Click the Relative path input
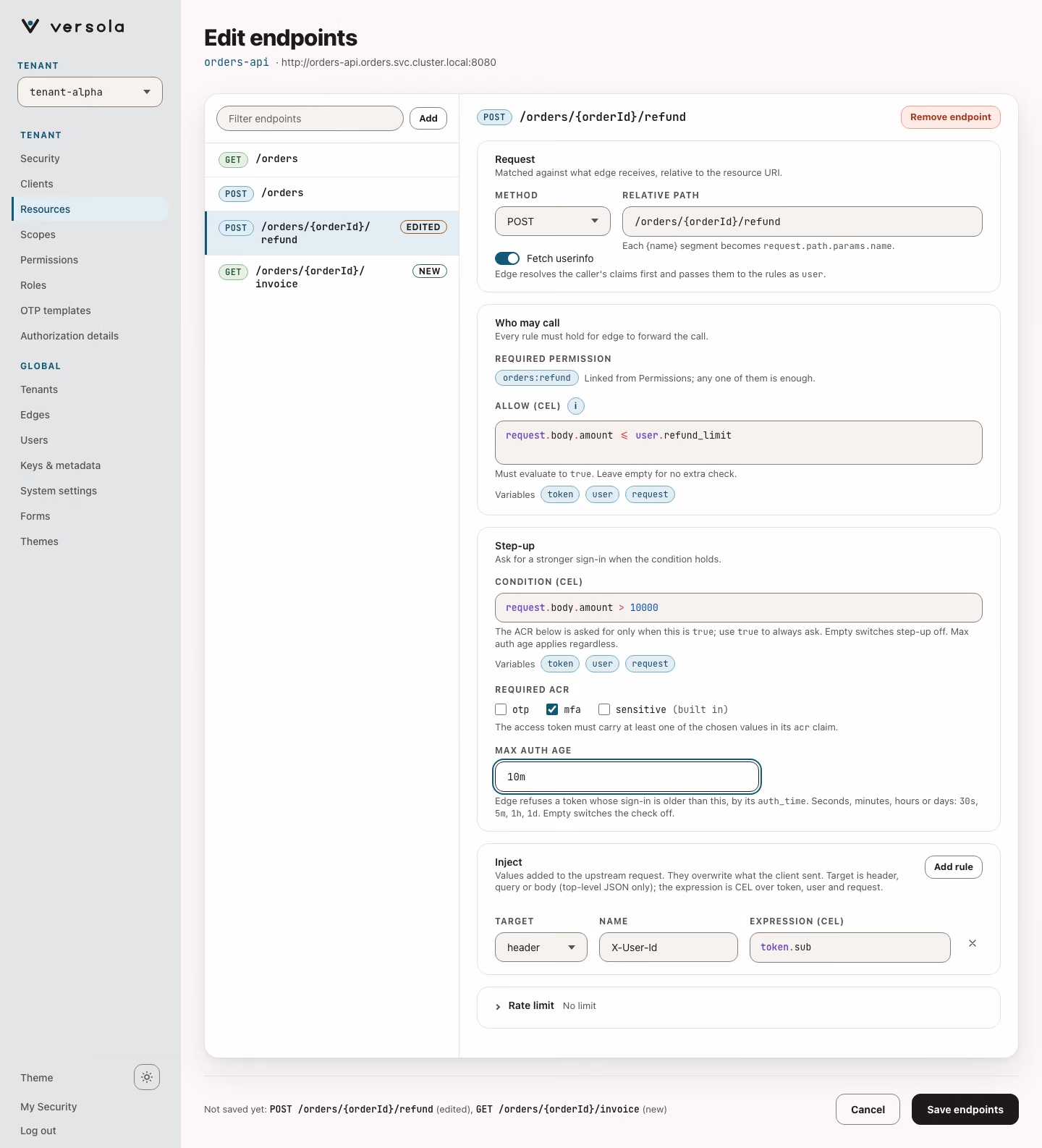 [x=802, y=221]
